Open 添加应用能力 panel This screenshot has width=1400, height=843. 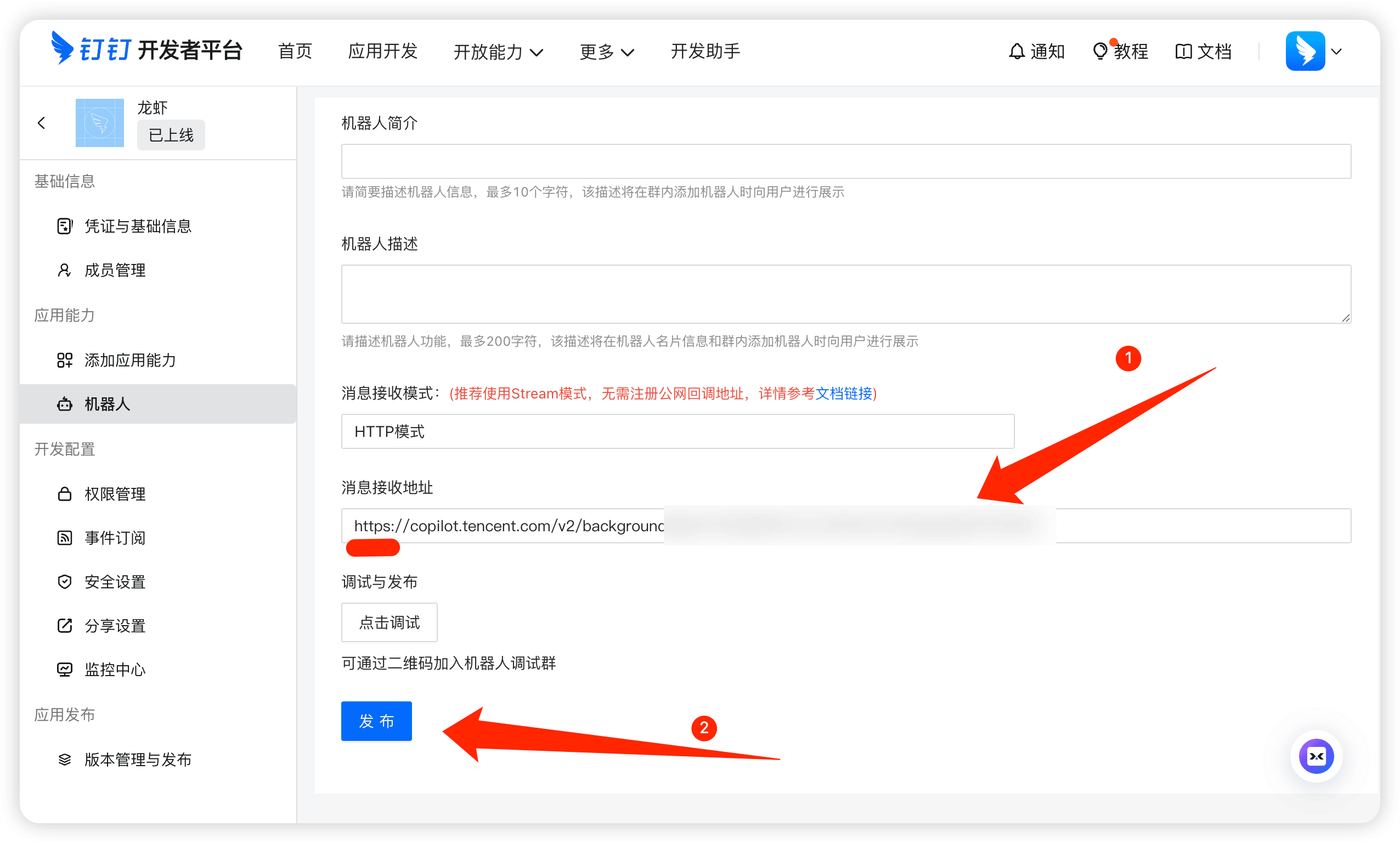(x=129, y=359)
